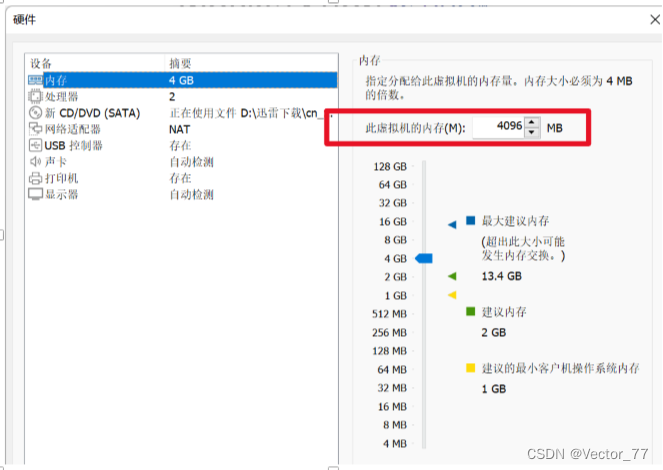
Task: Select the 打印机 device row
Action: (182, 178)
